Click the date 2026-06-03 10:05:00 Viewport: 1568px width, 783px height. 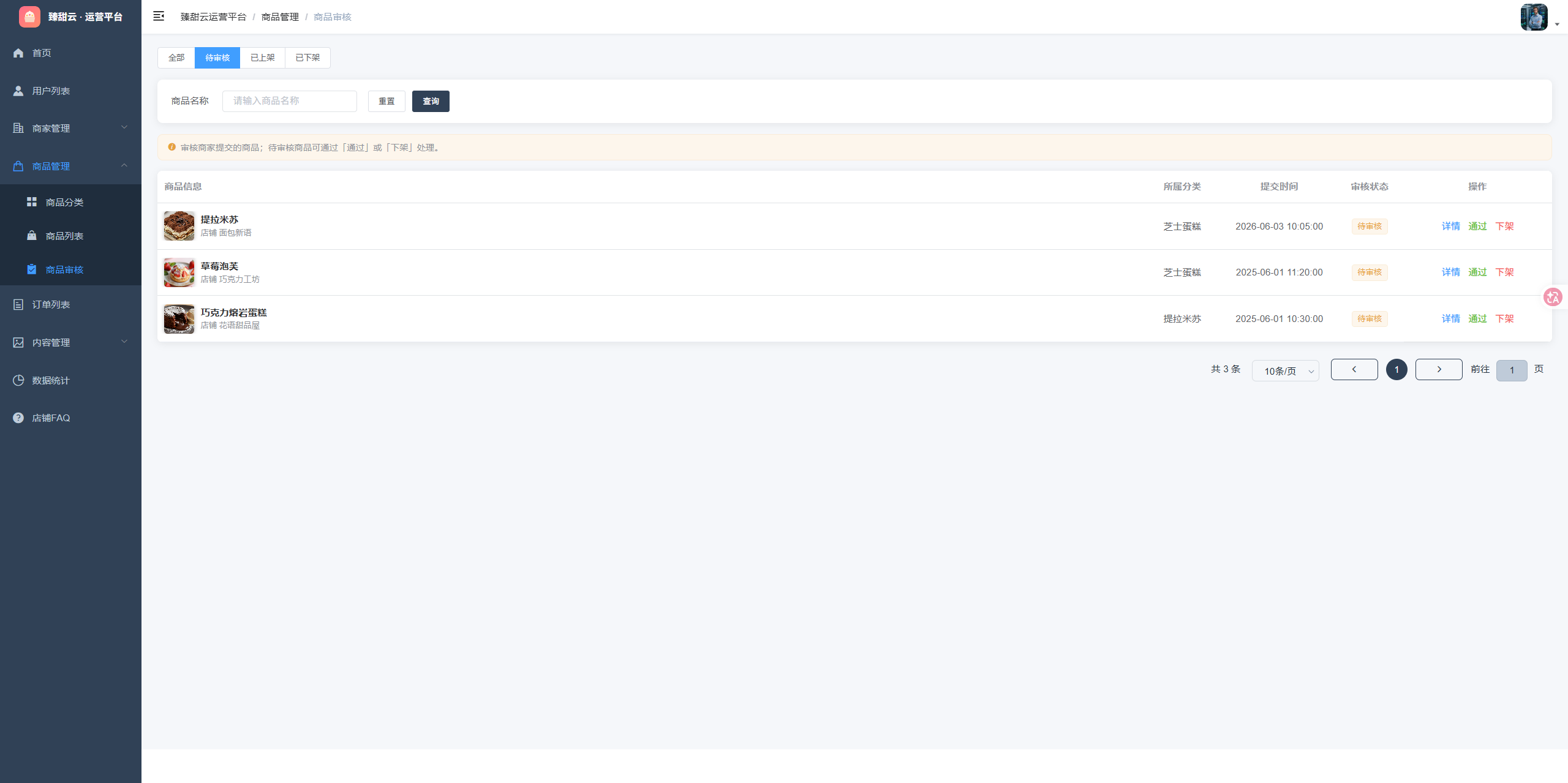coord(1279,226)
